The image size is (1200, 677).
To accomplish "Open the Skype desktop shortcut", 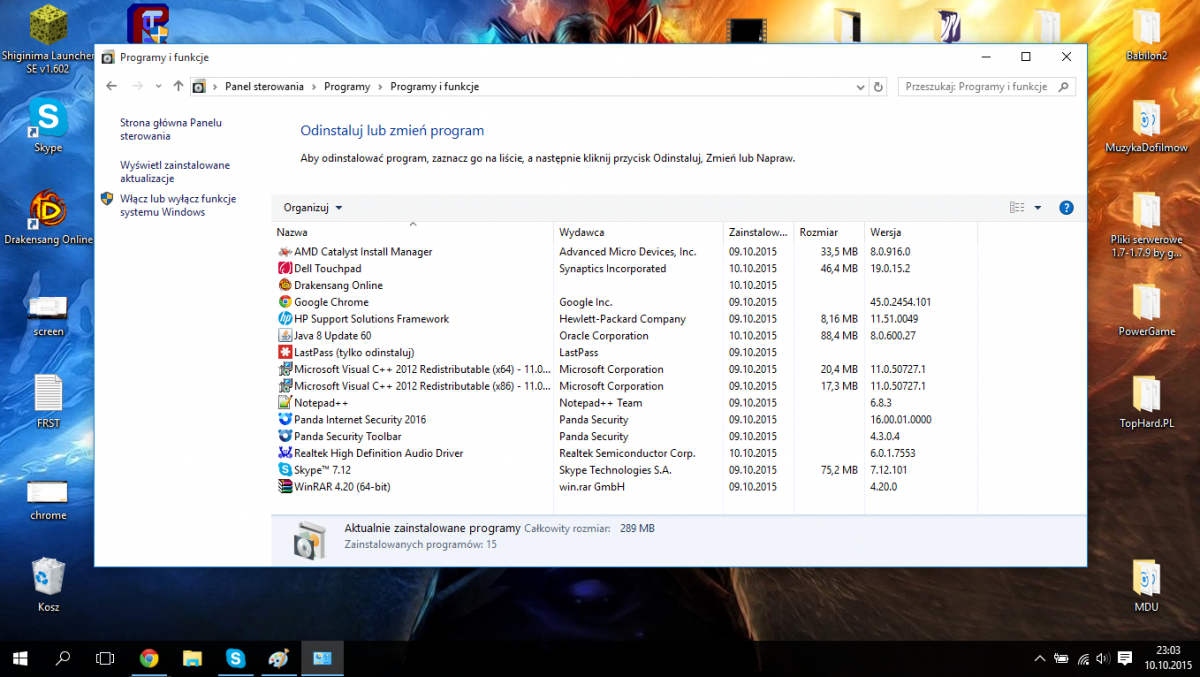I will click(48, 124).
